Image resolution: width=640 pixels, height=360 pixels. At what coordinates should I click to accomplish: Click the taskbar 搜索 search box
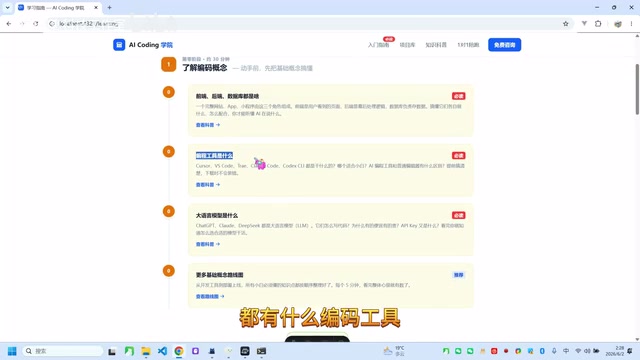pyautogui.click(x=62, y=351)
